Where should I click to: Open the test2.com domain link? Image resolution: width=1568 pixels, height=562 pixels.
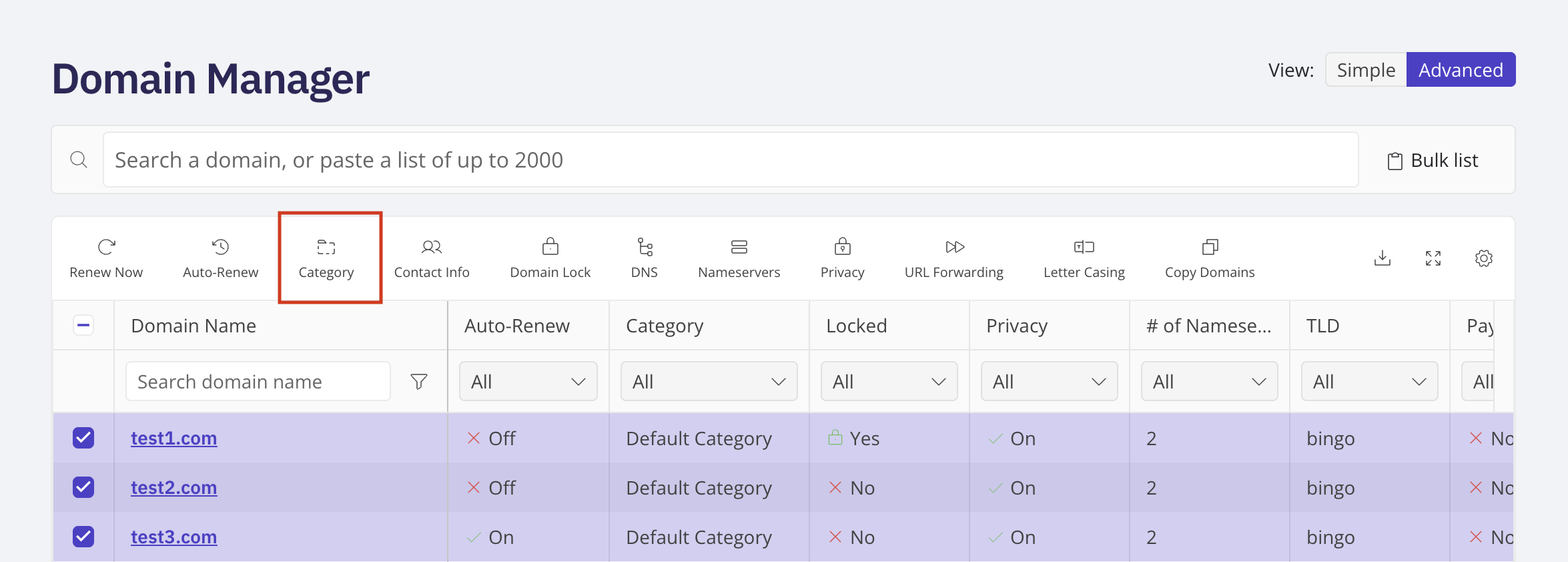click(173, 488)
